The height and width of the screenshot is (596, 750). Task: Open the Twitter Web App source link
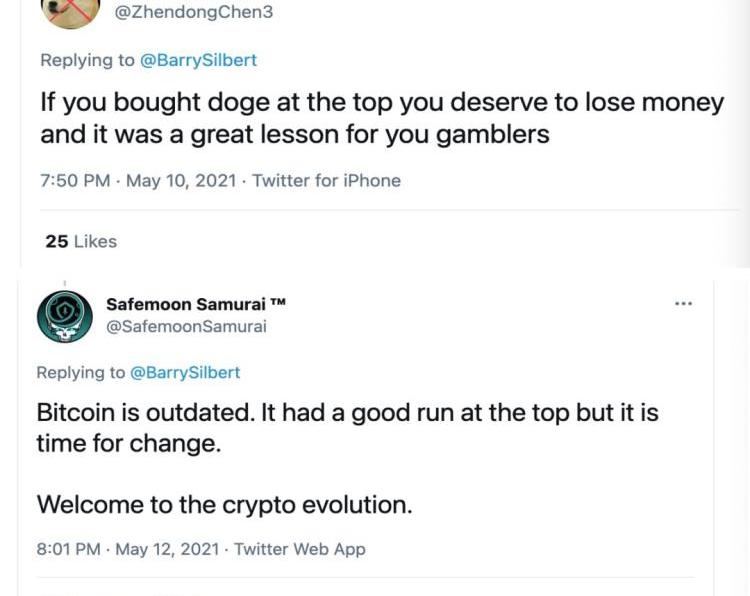[x=299, y=549]
